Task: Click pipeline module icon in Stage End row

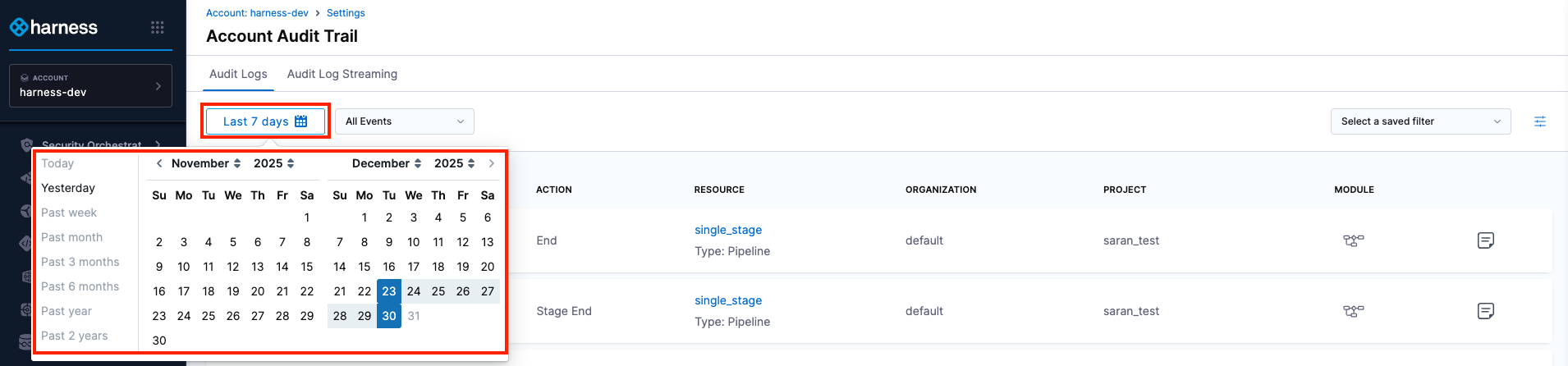Action: pyautogui.click(x=1353, y=311)
